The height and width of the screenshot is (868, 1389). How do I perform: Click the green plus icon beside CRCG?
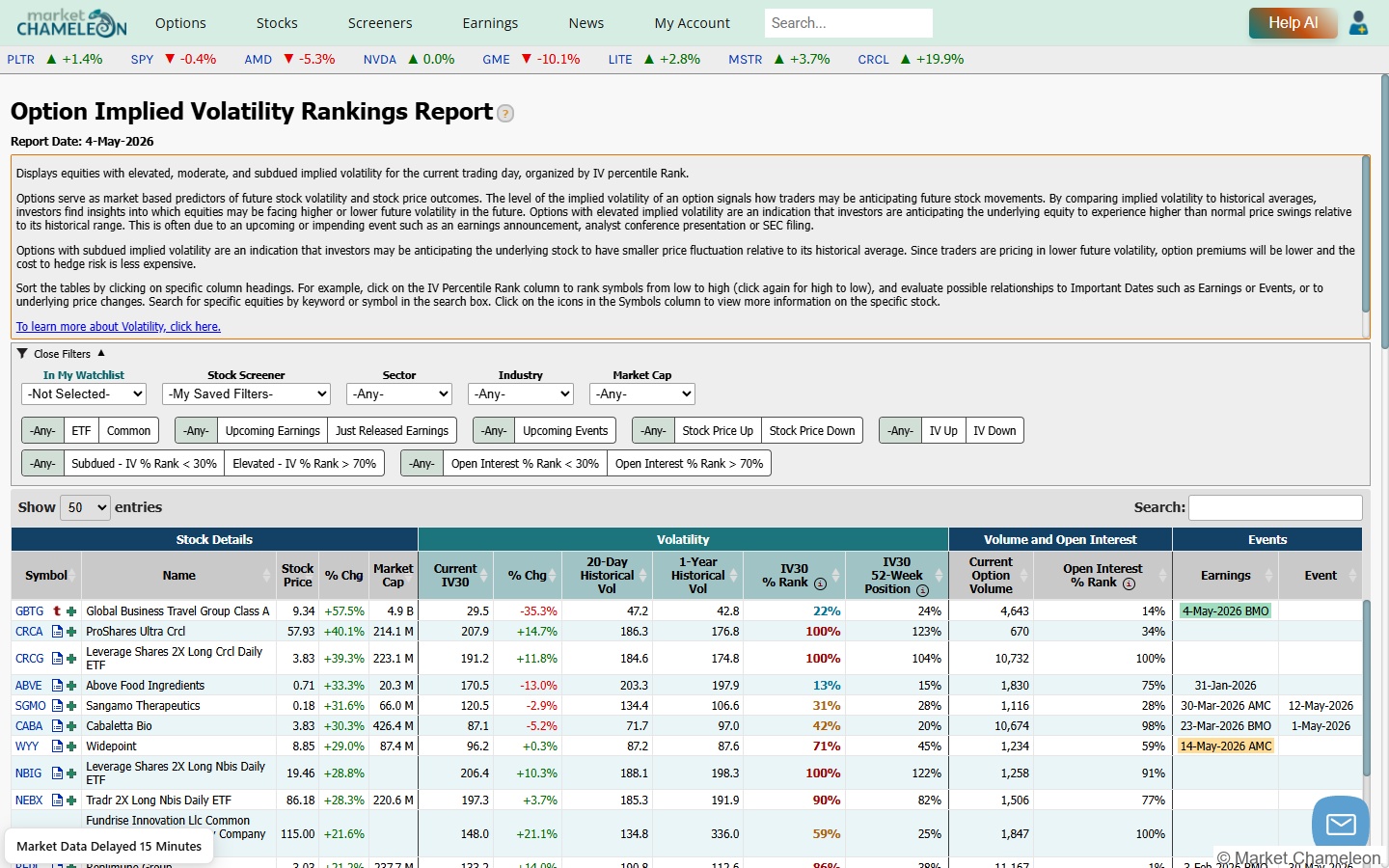(x=71, y=659)
